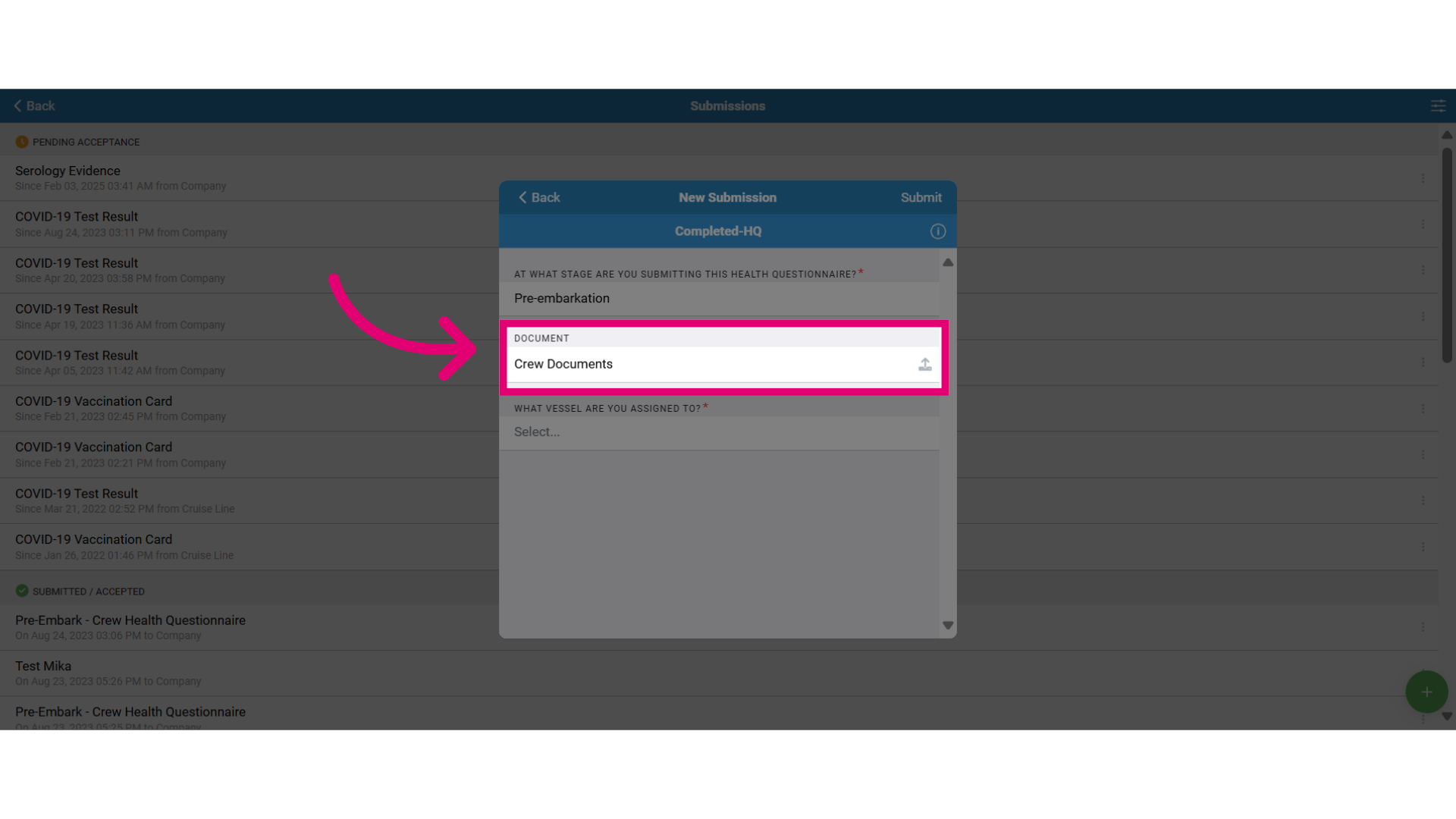Open the filter settings icon in Submissions header
Viewport: 1456px width, 819px height.
[x=1438, y=106]
